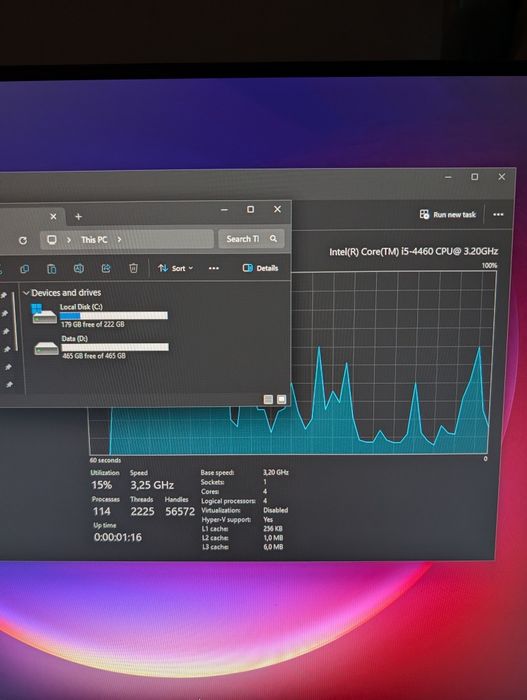Viewport: 527px width, 700px height.
Task: Click the Copy icon in File Explorer toolbar
Action: click(x=25, y=269)
